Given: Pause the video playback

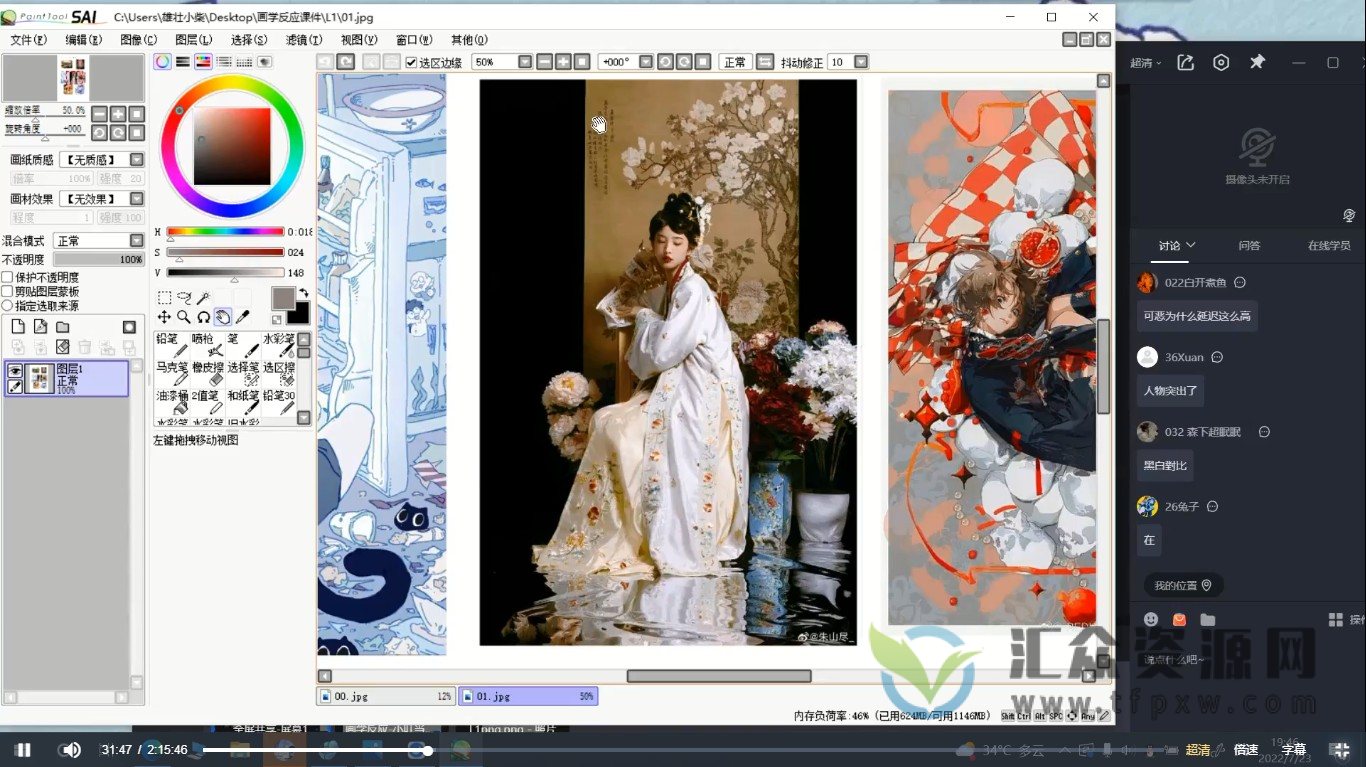Looking at the screenshot, I should coord(23,750).
